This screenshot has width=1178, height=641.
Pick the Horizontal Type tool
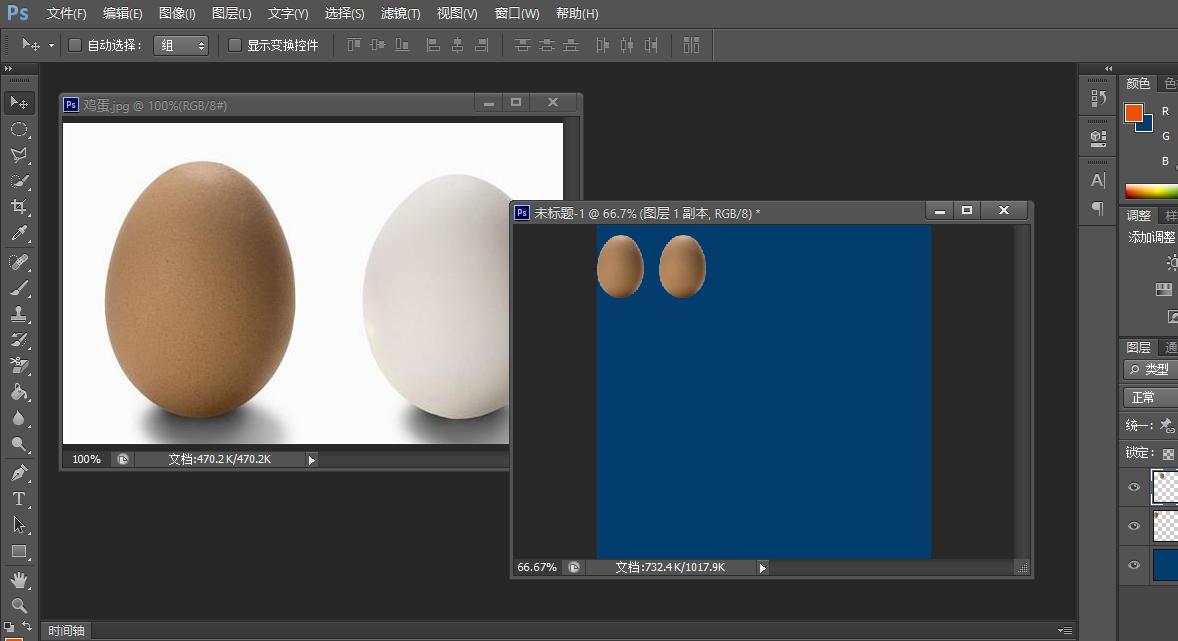point(18,498)
